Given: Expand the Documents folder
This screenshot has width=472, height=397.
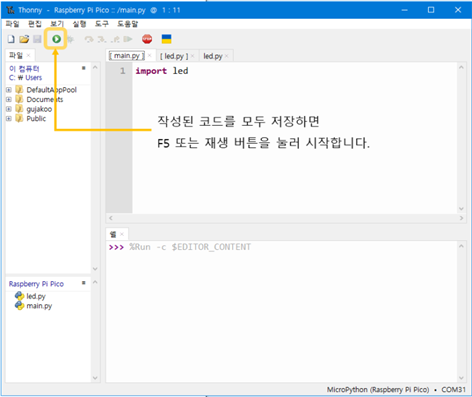Looking at the screenshot, I should click(9, 99).
